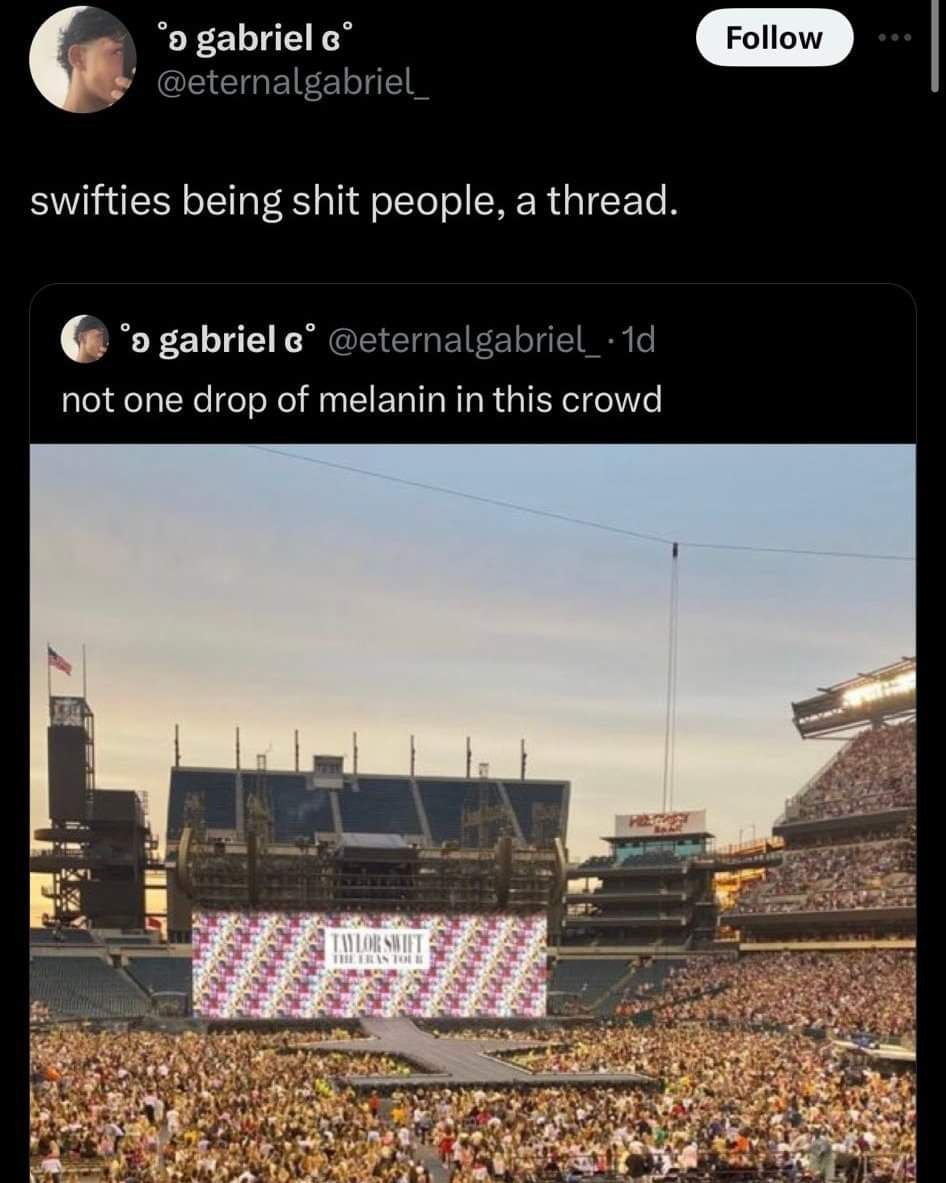Open the more options three-dot menu
Viewport: 946px width, 1183px height.
pyautogui.click(x=894, y=39)
